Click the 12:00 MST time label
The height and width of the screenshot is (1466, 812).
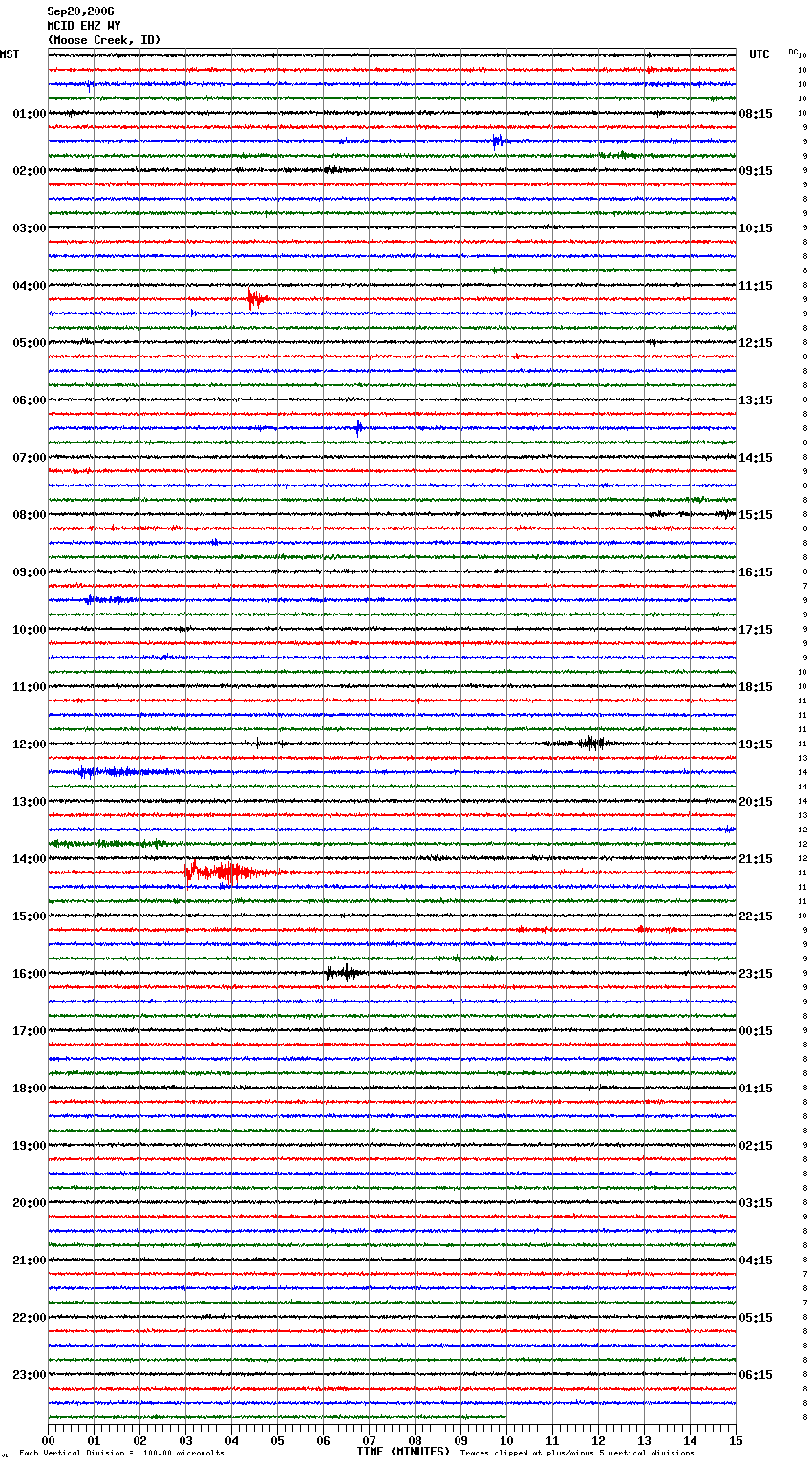(29, 744)
